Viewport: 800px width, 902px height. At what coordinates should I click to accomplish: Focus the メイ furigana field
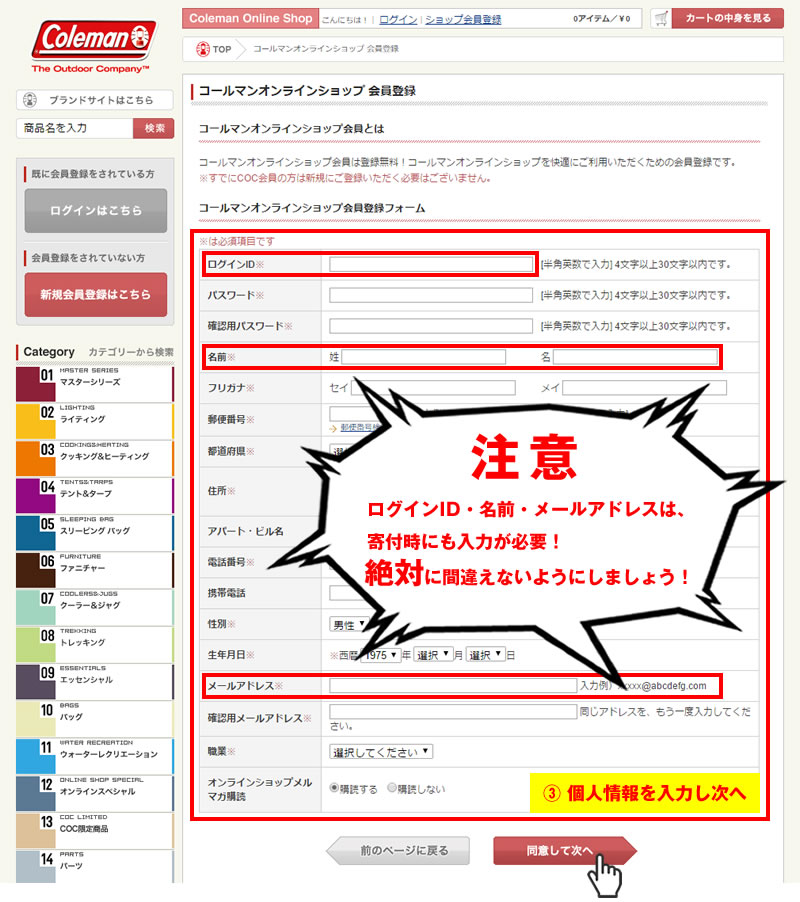(644, 388)
